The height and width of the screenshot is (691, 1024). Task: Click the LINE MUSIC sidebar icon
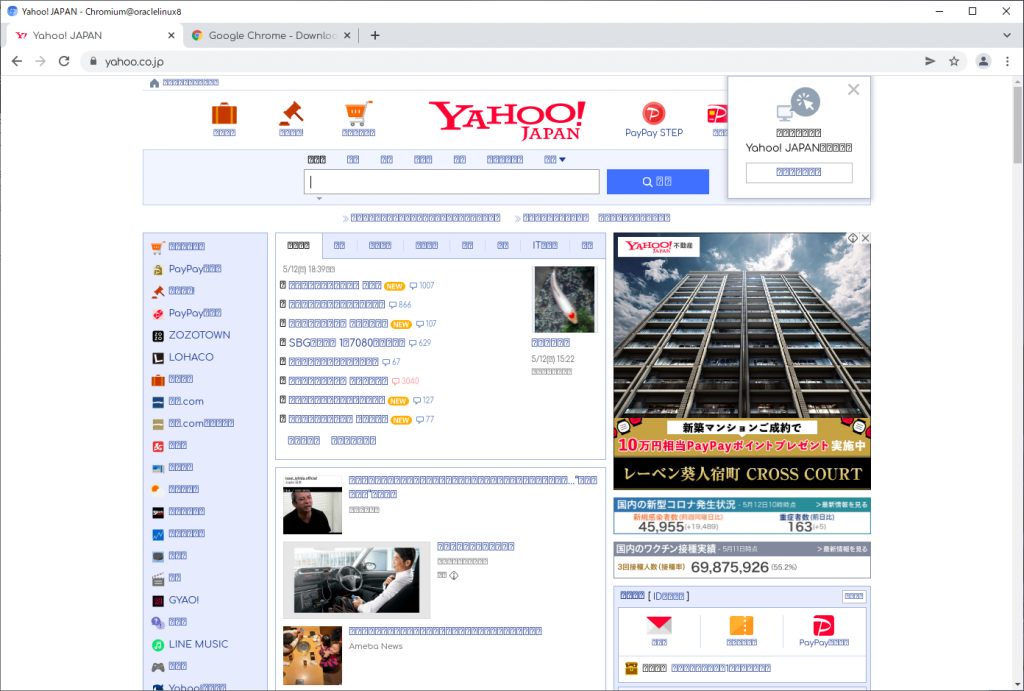tap(157, 645)
